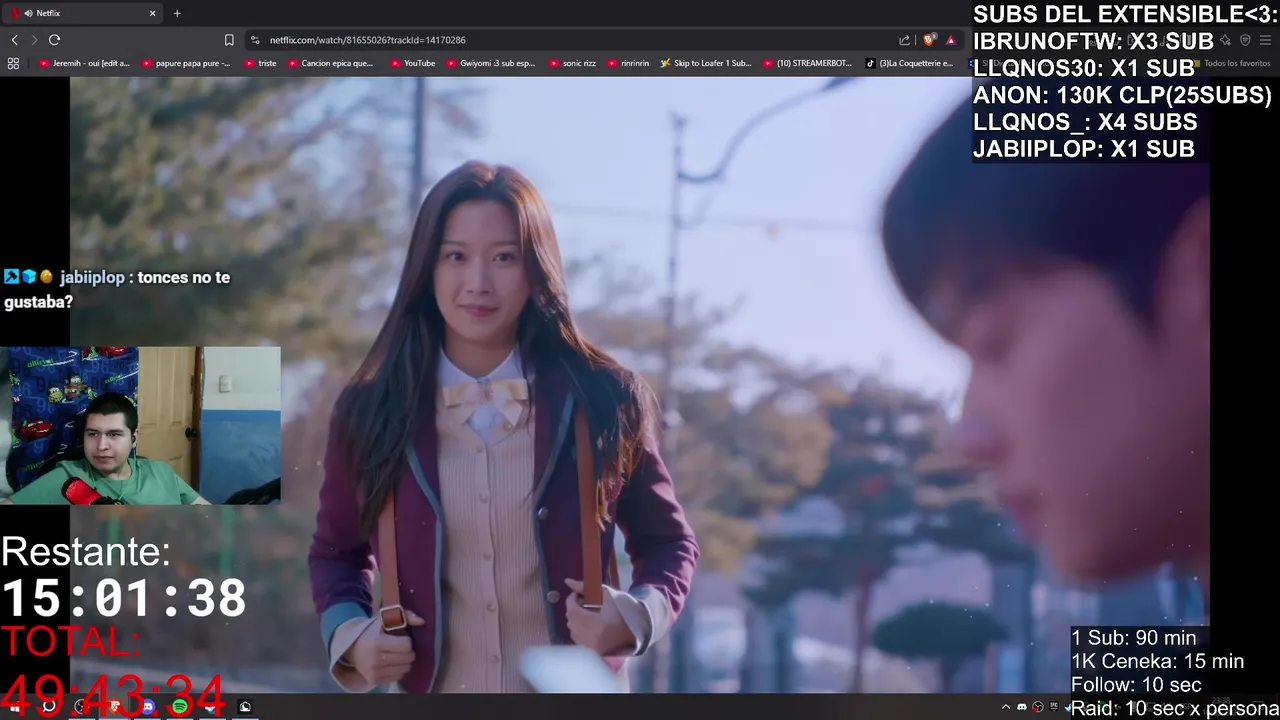Open Discord from the taskbar
This screenshot has width=1280, height=720.
coord(148,707)
